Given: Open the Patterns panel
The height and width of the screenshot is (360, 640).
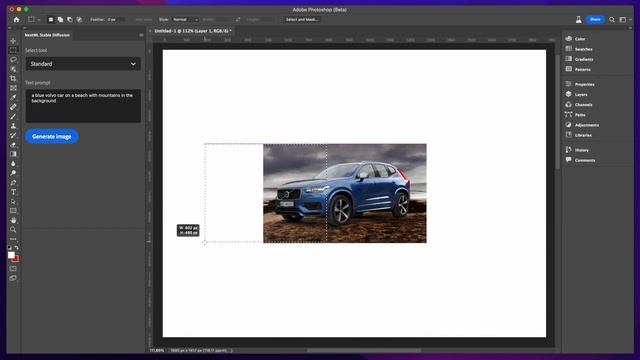Looking at the screenshot, I should (x=578, y=69).
